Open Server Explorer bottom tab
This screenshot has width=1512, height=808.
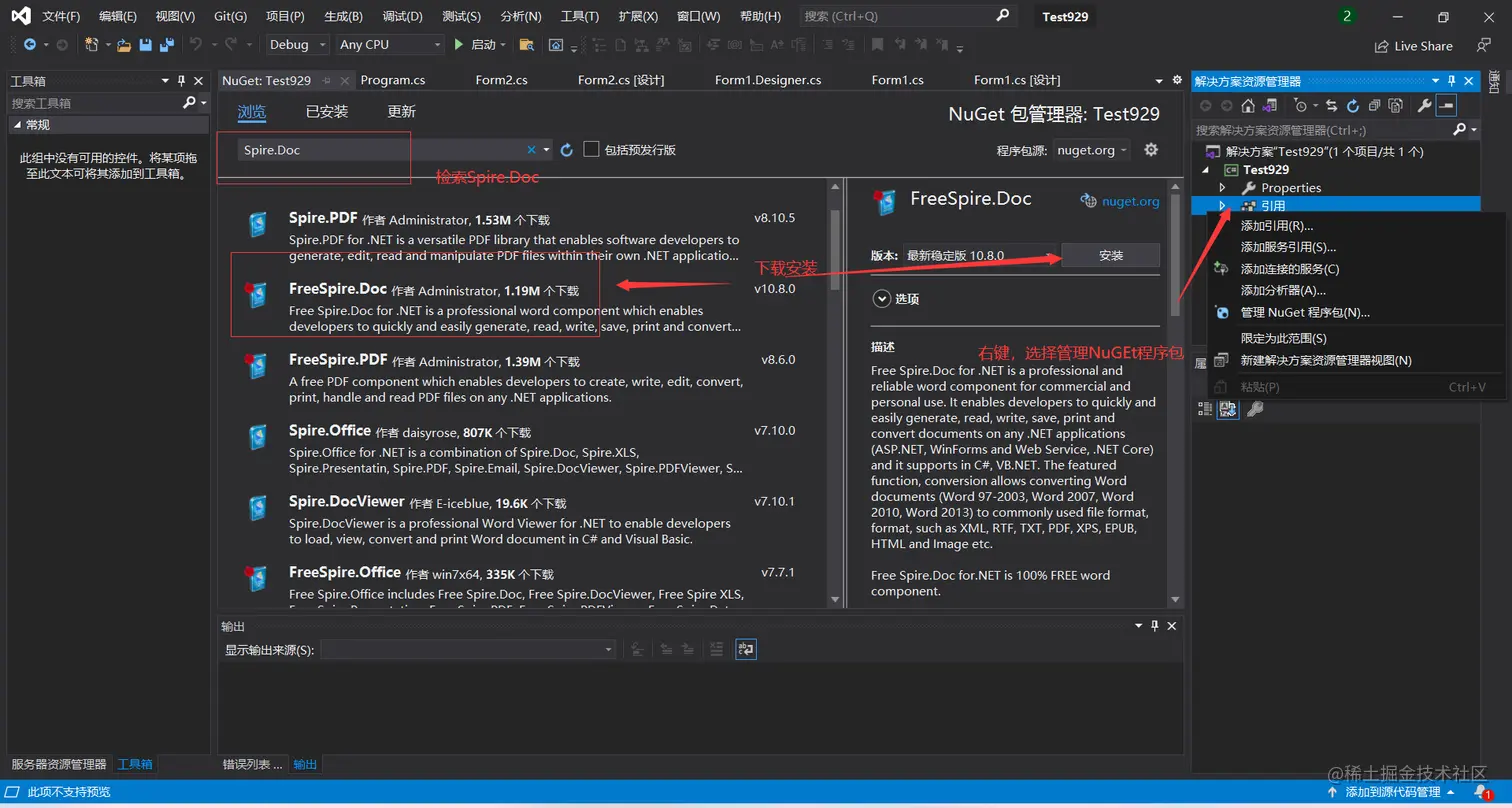click(x=58, y=764)
